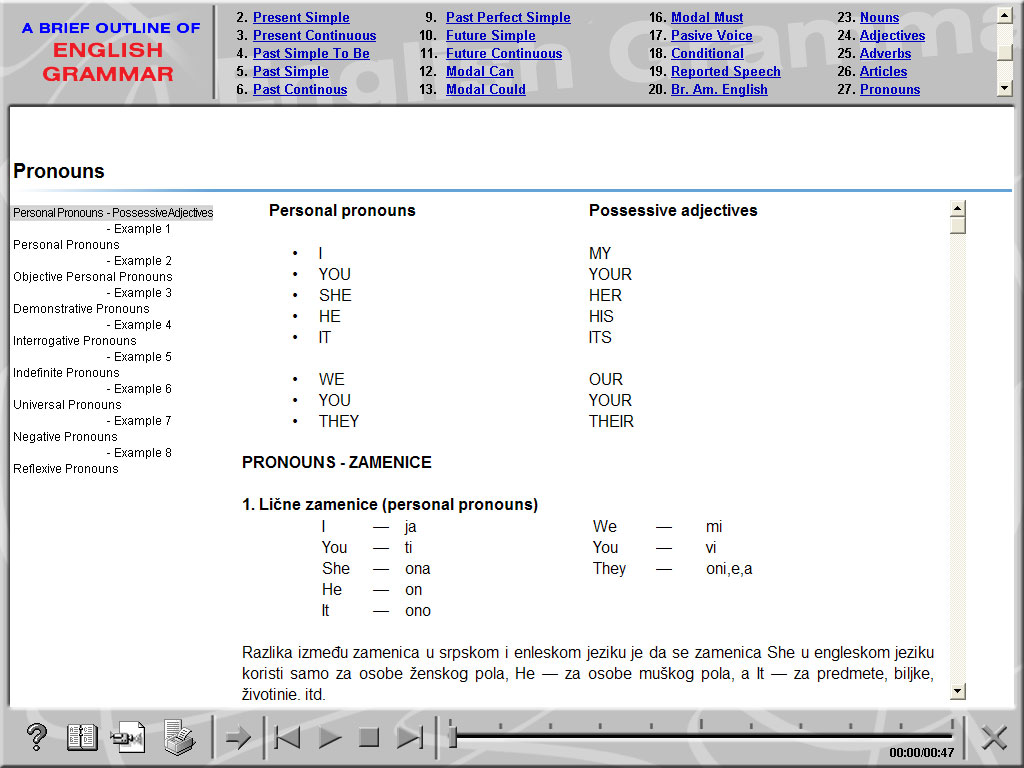Click the lesson list scroll-up arrow
The width and height of the screenshot is (1024, 768).
[x=1008, y=13]
